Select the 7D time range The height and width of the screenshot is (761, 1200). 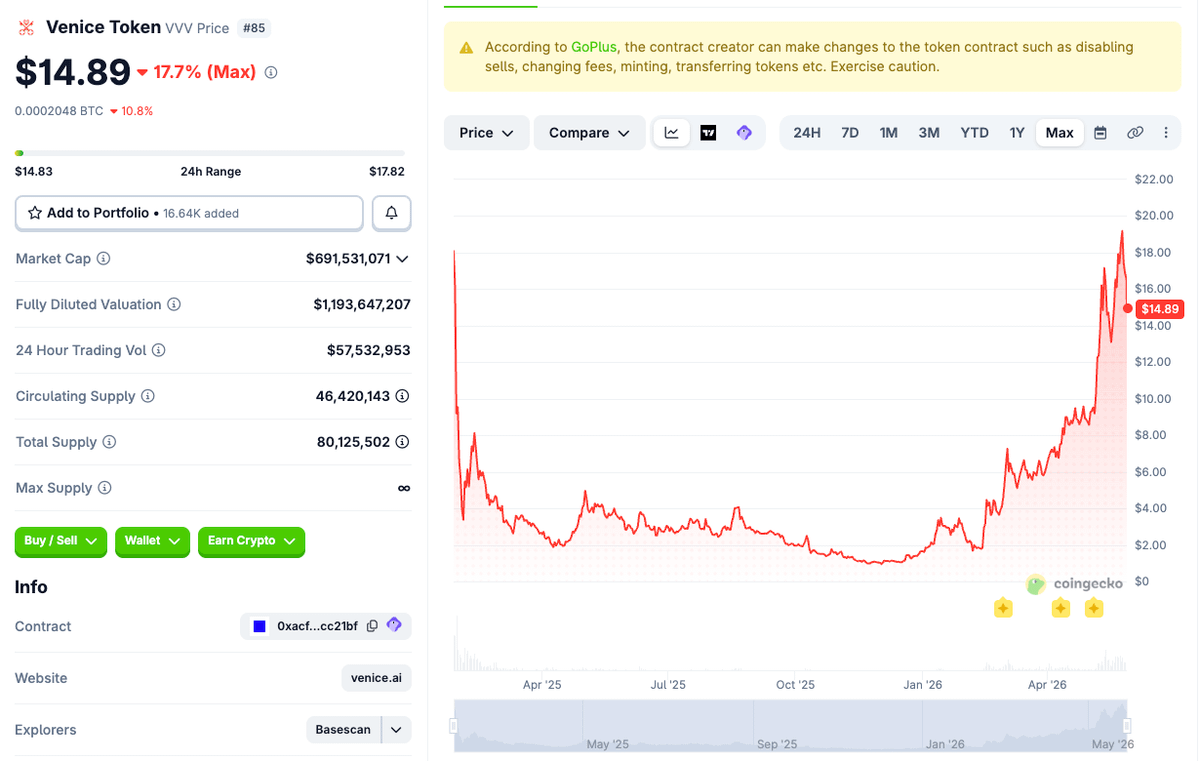(850, 133)
